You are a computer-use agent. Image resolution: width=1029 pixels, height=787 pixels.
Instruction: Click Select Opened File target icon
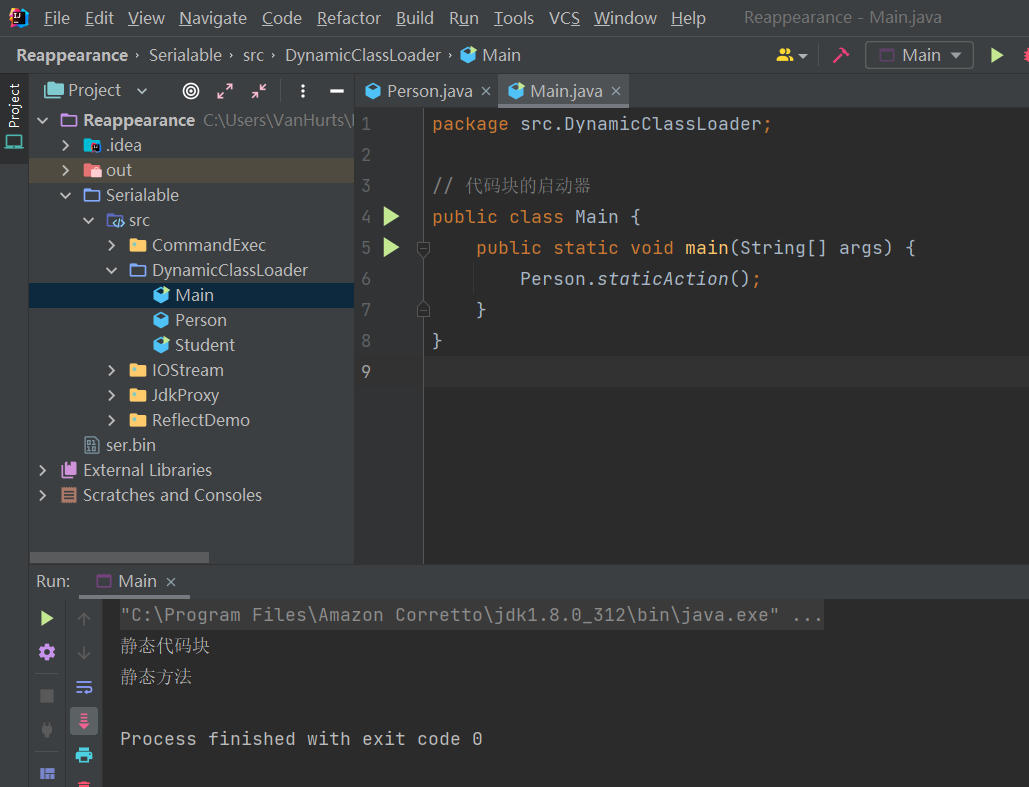191,91
